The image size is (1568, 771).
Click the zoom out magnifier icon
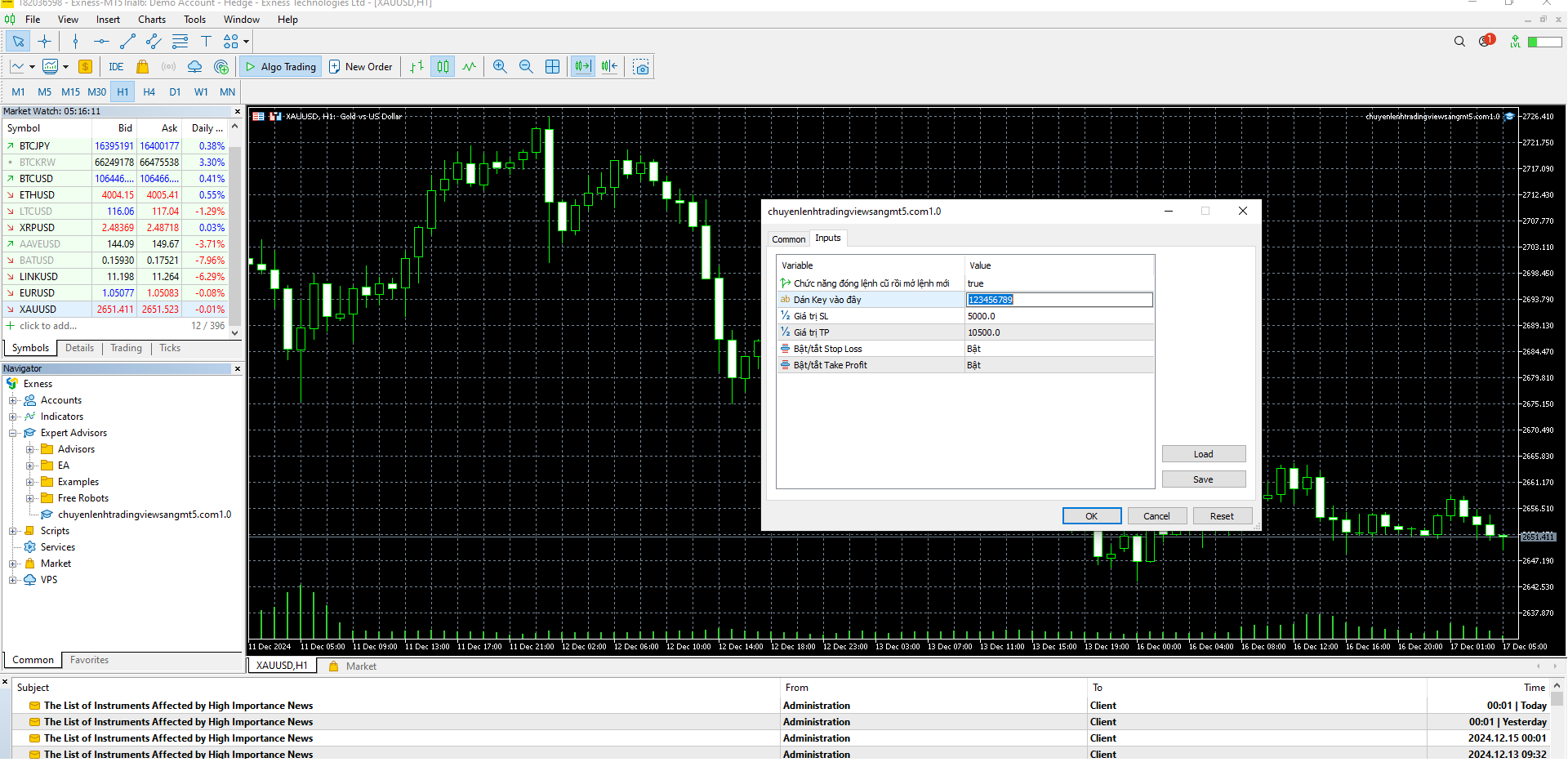(x=526, y=67)
